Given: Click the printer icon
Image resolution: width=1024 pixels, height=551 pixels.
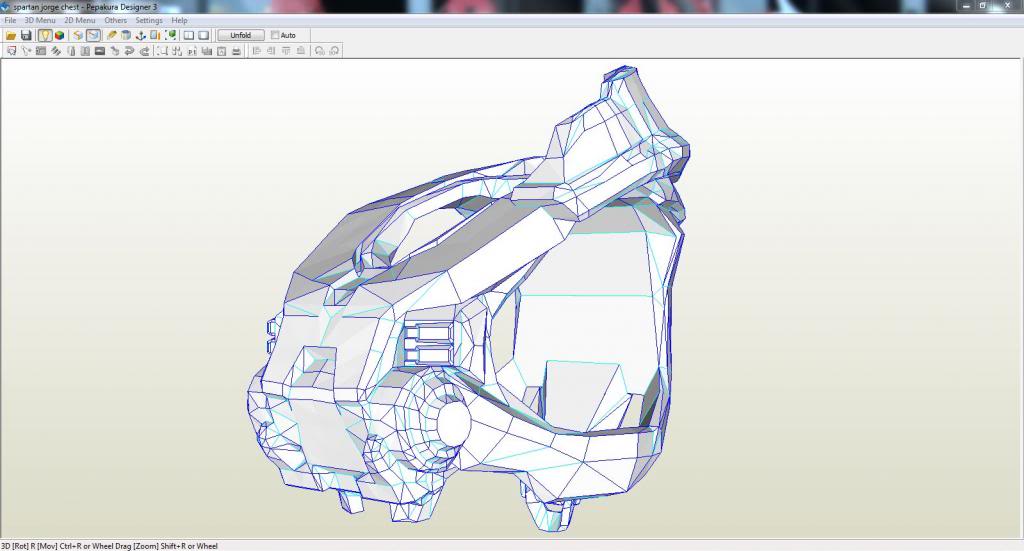Looking at the screenshot, I should pos(236,51).
